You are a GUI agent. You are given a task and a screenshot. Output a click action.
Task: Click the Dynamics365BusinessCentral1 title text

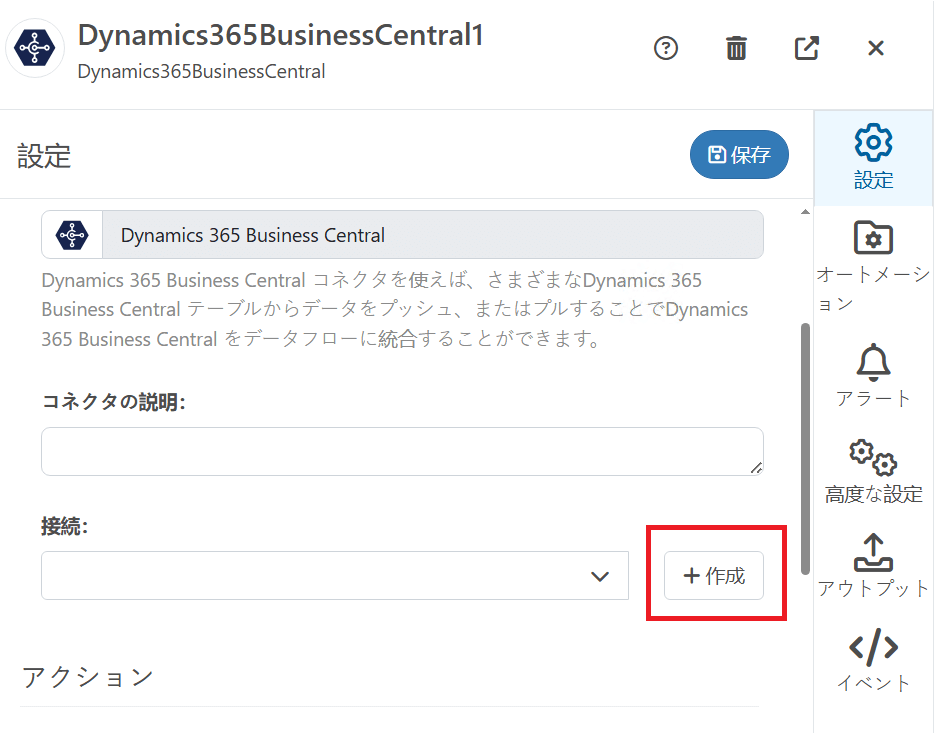(x=281, y=35)
